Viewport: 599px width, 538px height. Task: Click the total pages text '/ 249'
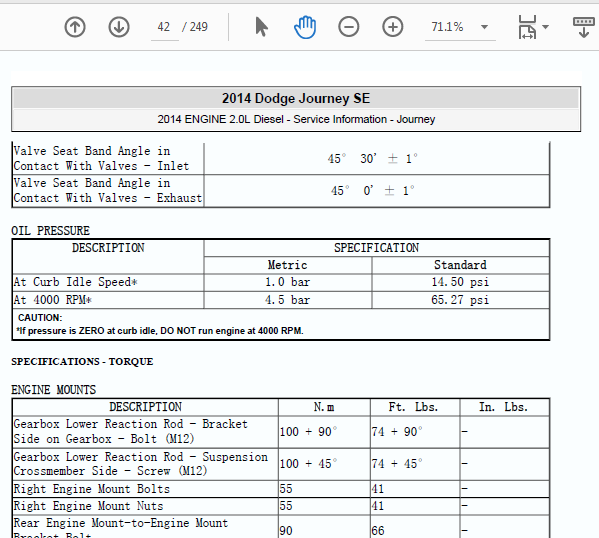(195, 27)
